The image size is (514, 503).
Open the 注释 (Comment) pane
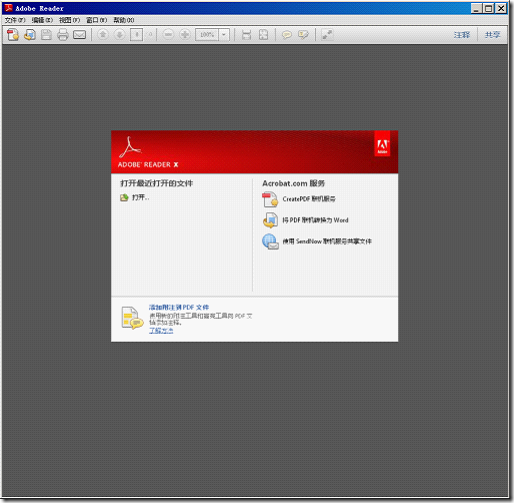tap(462, 35)
